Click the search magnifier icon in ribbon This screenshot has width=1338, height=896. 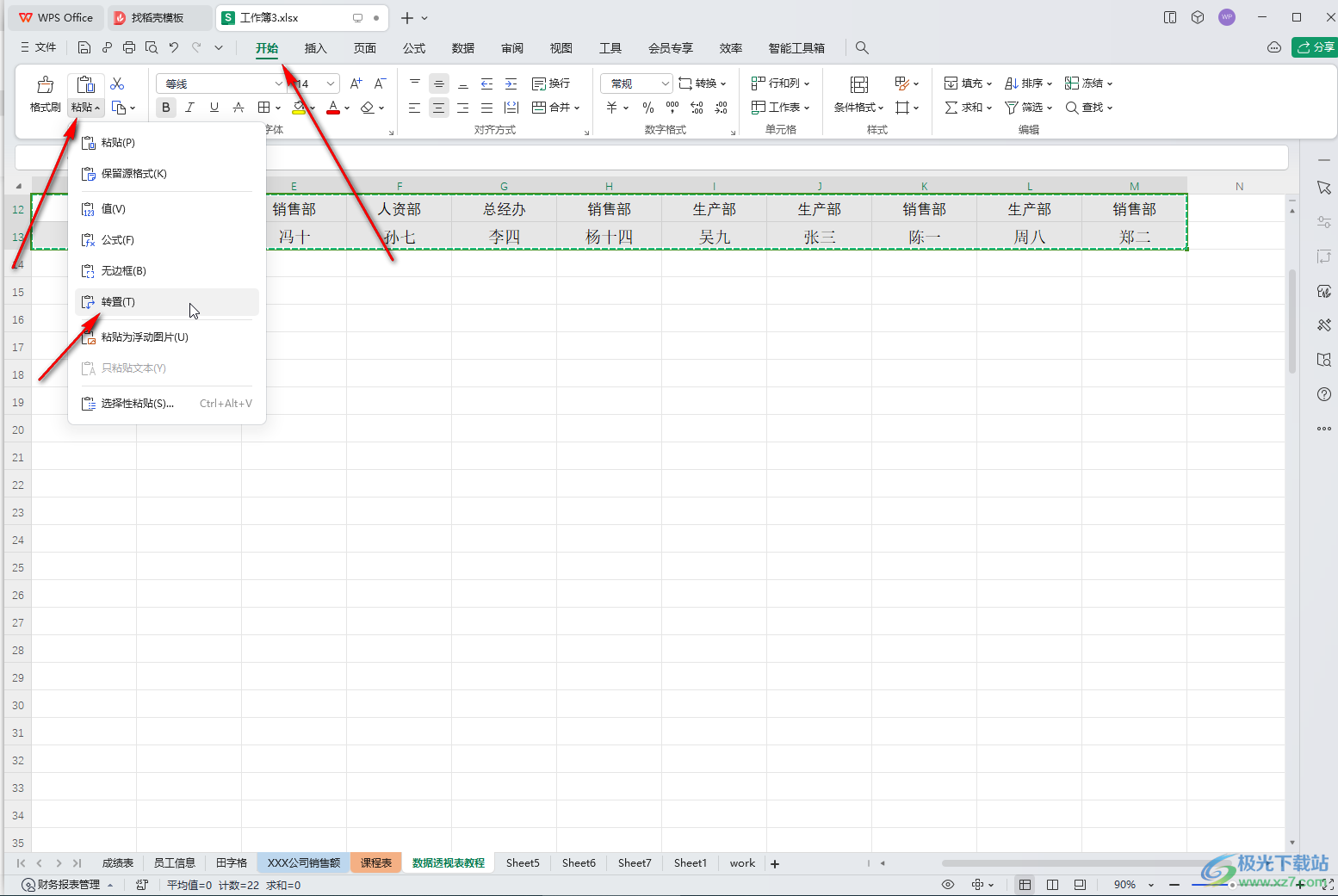[x=862, y=48]
